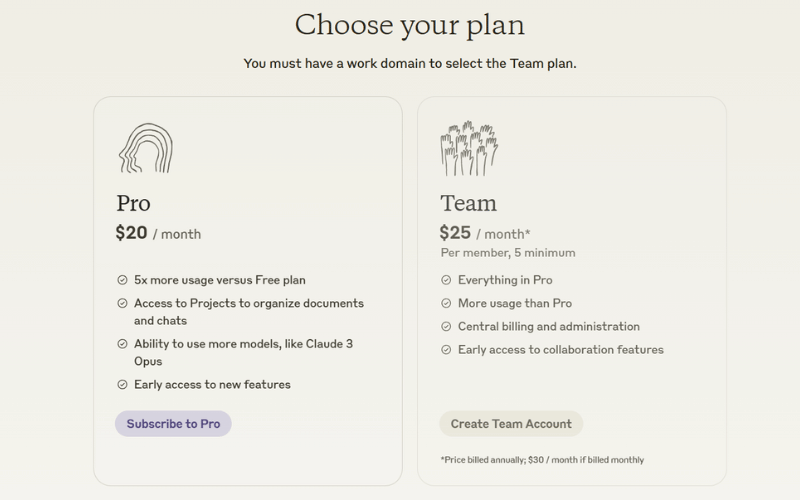Click checkmark icon beside "Early access to collaboration features"
Image resolution: width=800 pixels, height=500 pixels.
446,350
